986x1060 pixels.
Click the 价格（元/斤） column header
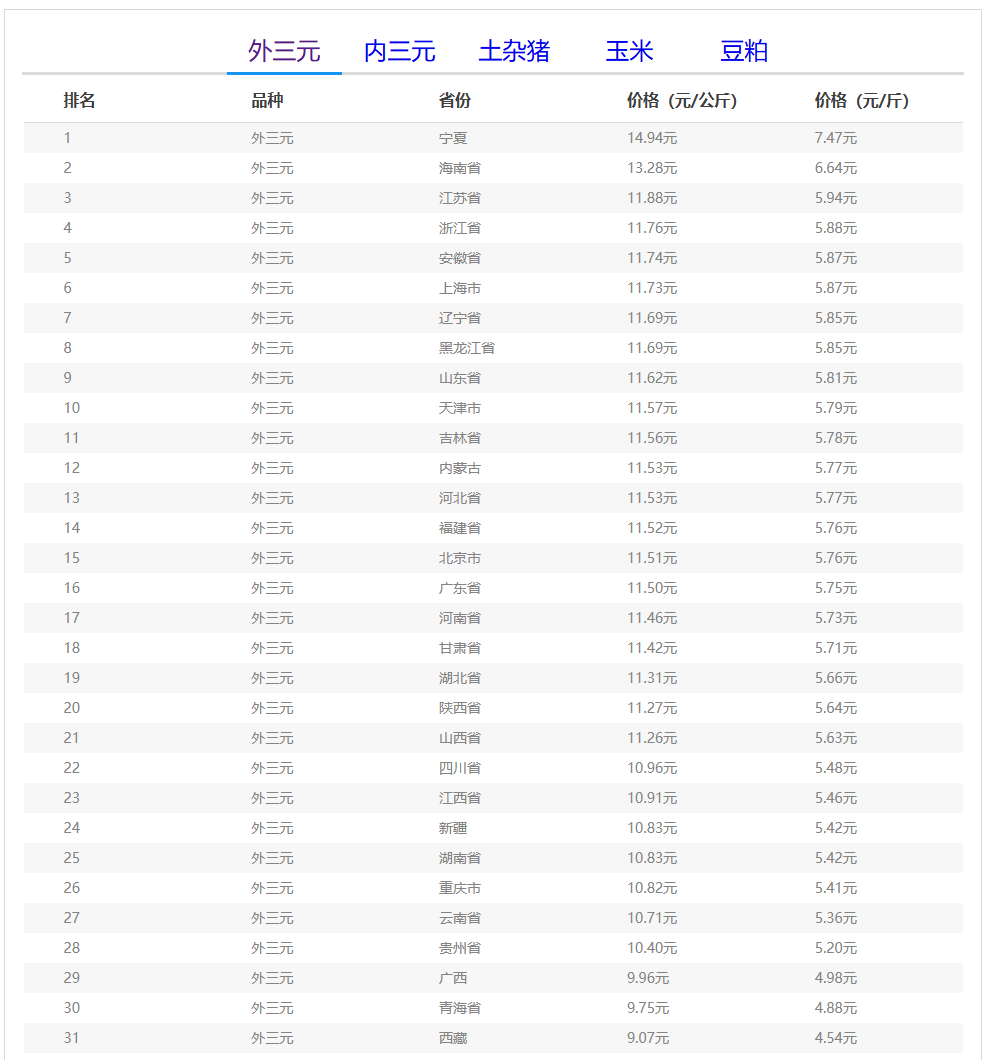[x=862, y=101]
